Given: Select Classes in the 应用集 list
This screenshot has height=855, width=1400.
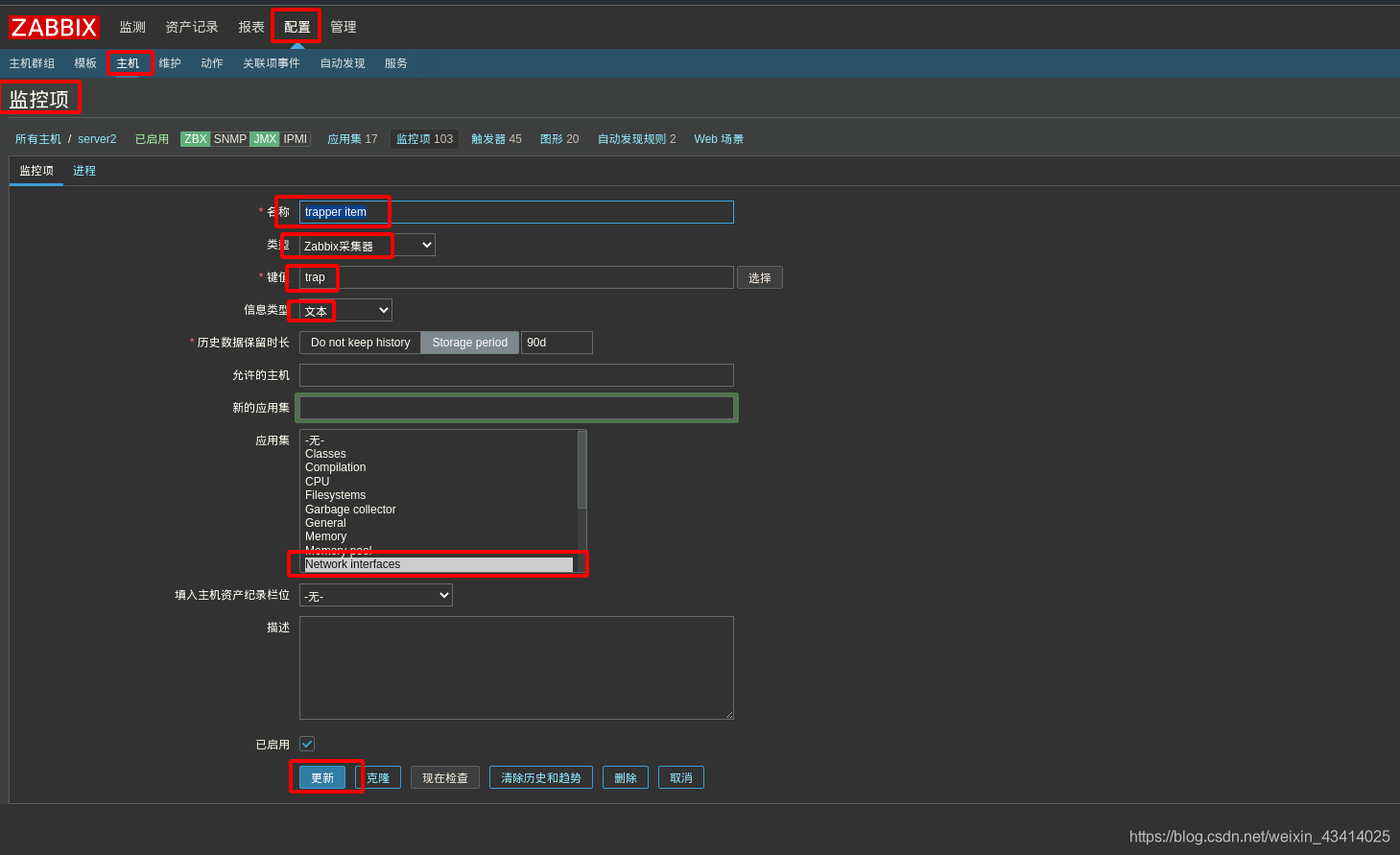Looking at the screenshot, I should pyautogui.click(x=439, y=454).
